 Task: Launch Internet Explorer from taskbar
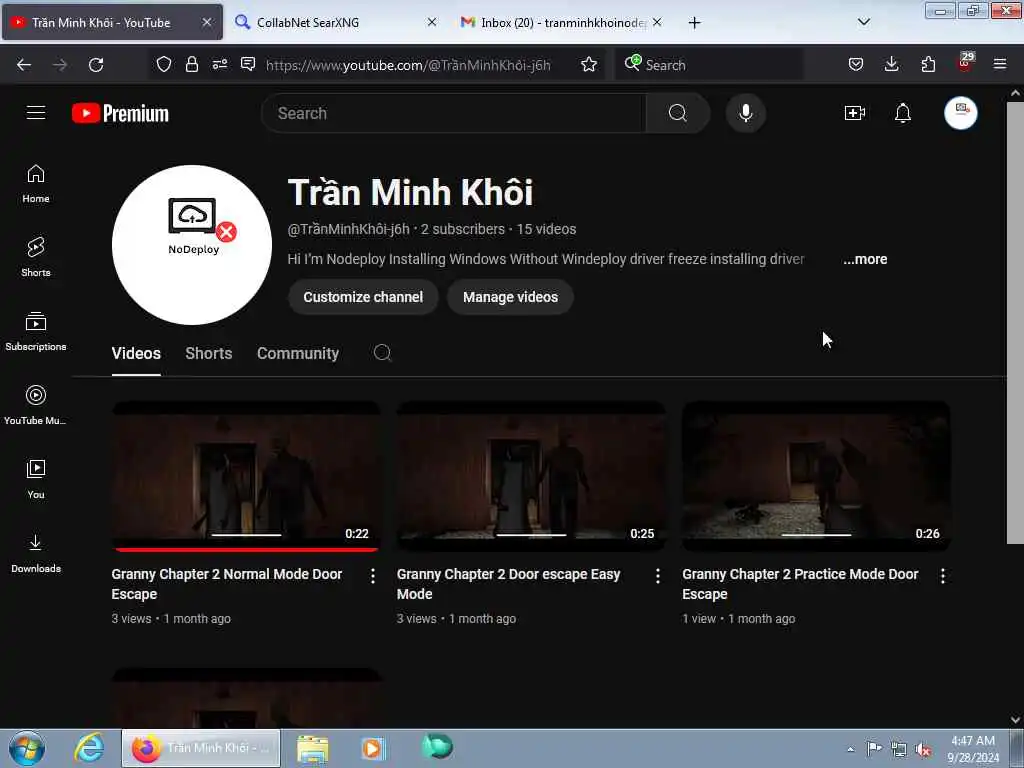point(89,748)
